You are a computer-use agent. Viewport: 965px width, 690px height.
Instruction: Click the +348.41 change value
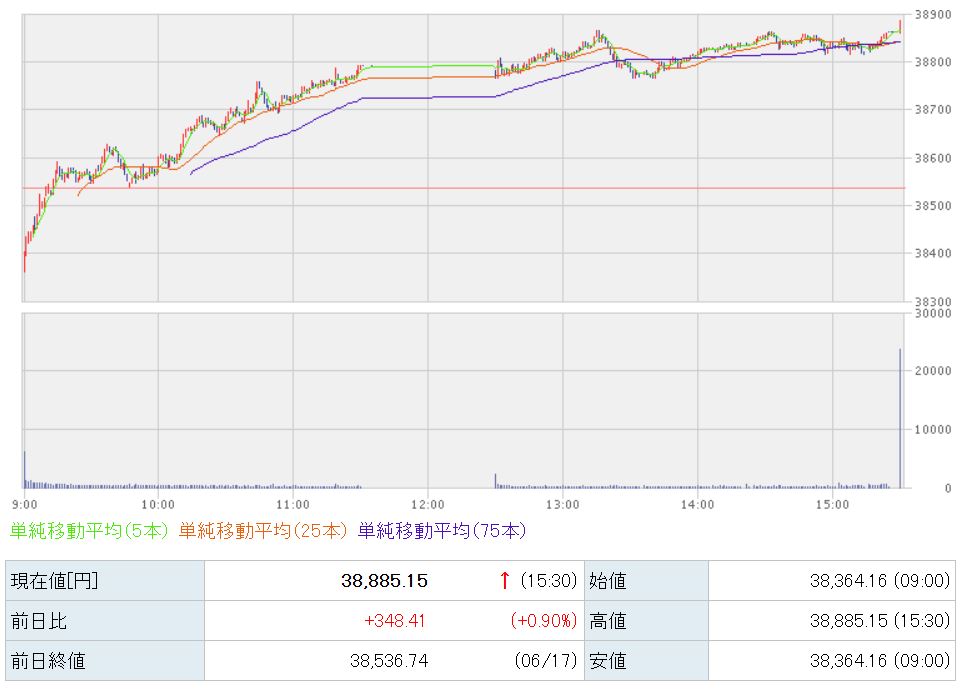coord(394,620)
